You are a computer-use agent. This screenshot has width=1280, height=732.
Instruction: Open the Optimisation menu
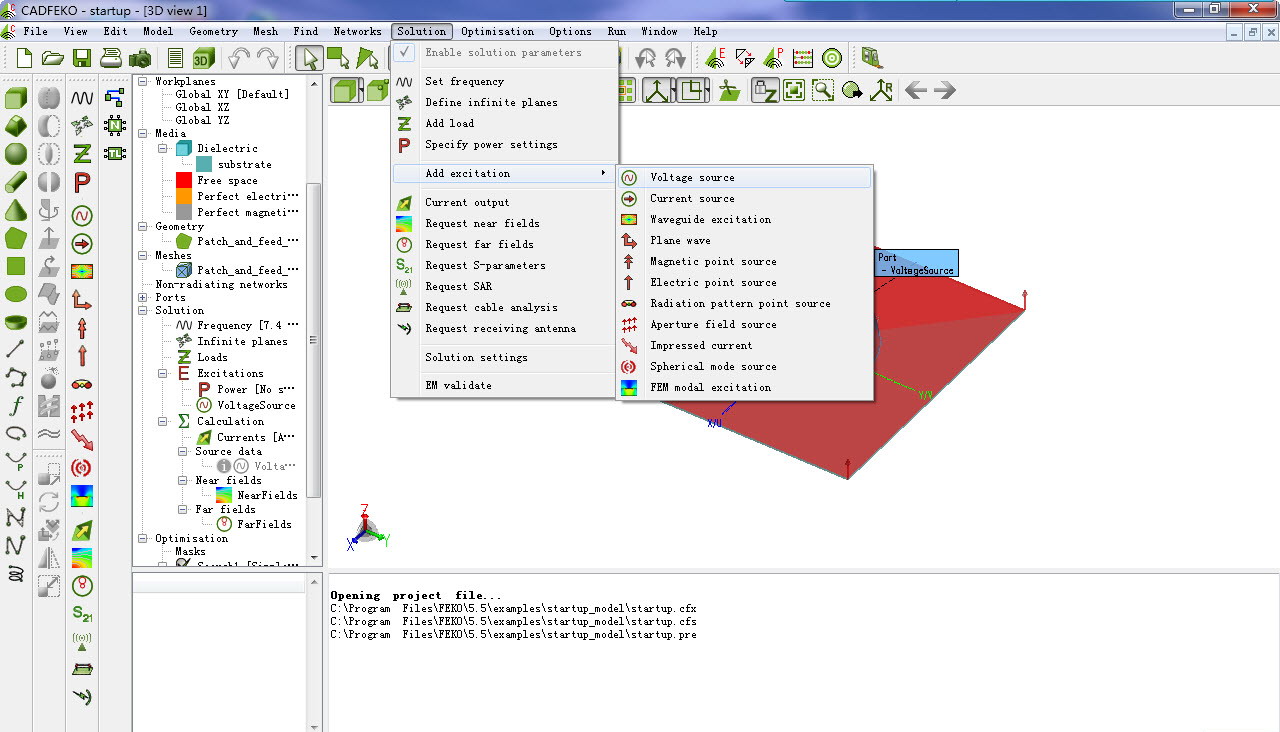(x=497, y=31)
